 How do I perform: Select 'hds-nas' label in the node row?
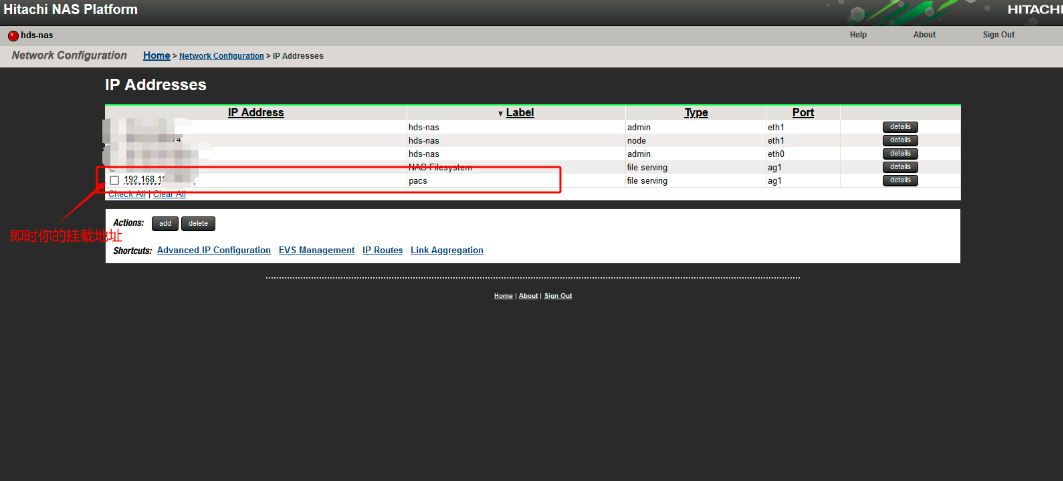point(424,140)
